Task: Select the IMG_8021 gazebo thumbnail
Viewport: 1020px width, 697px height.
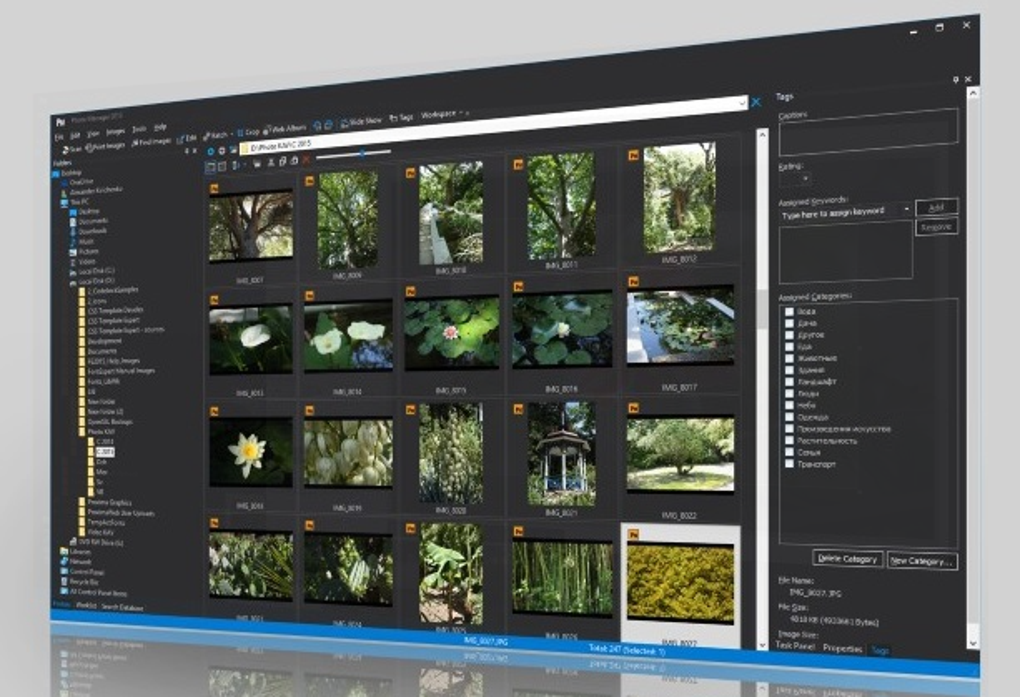Action: pos(562,454)
